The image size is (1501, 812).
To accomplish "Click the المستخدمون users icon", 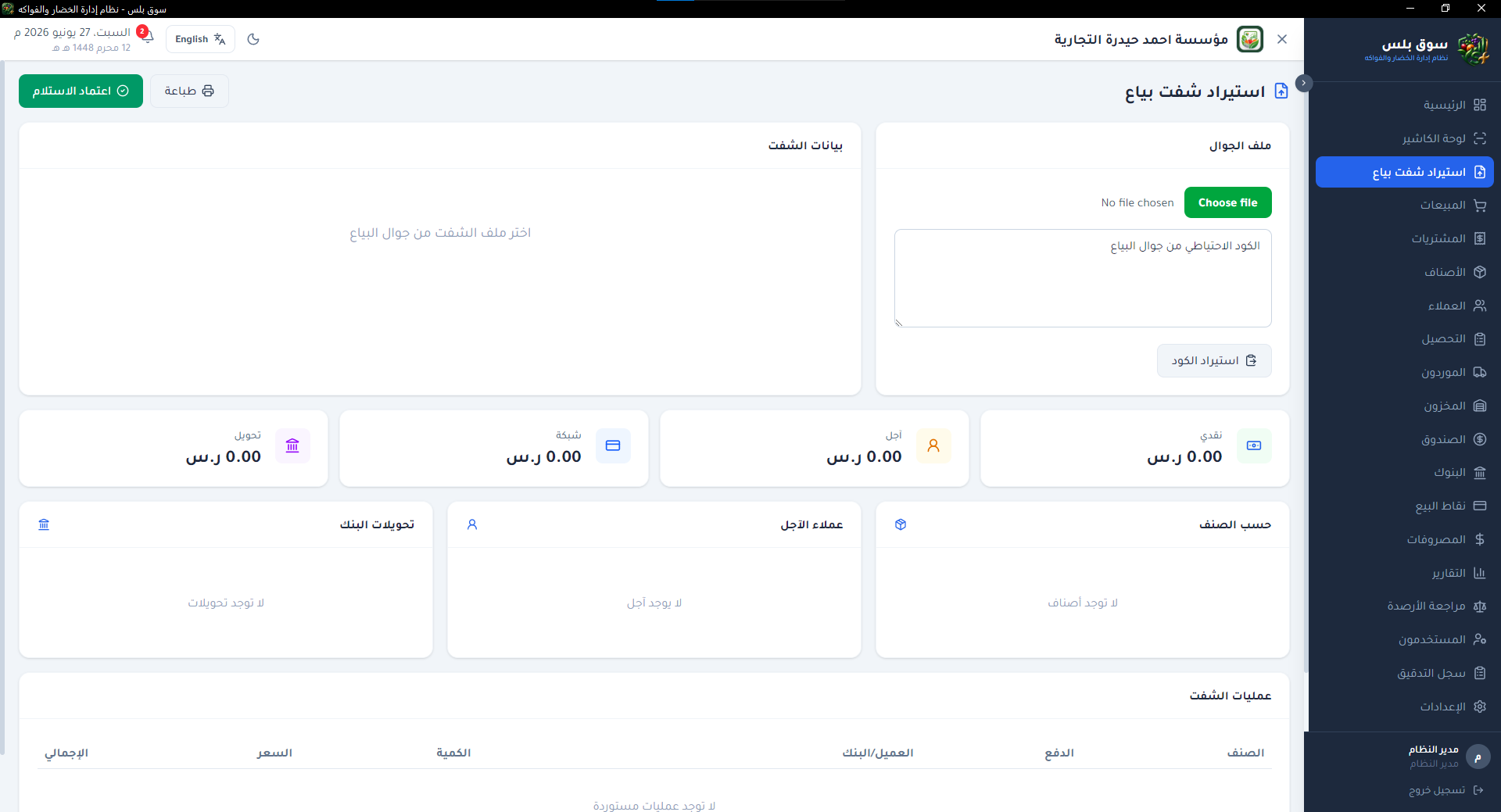I will [1479, 639].
